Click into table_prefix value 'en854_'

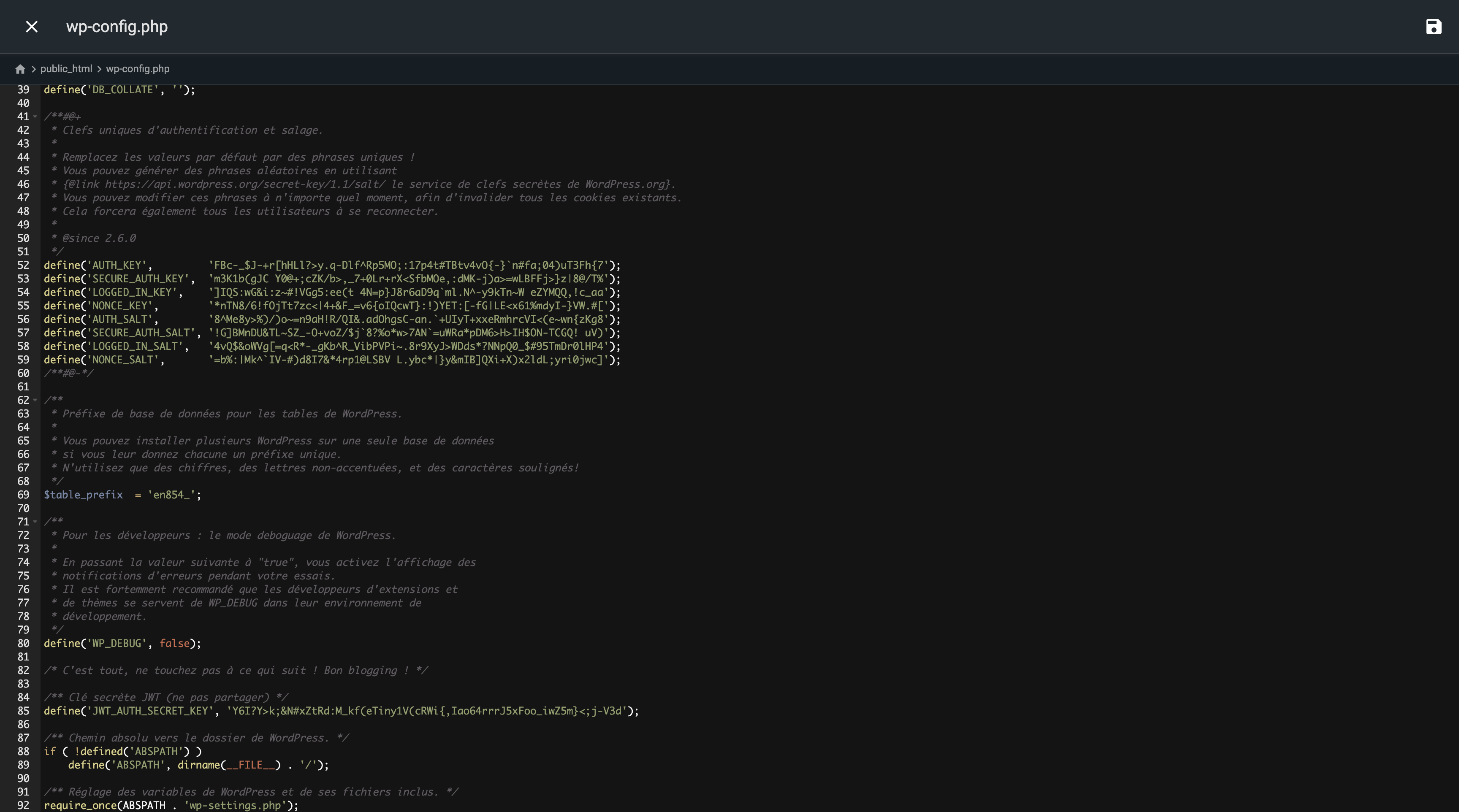click(x=172, y=495)
